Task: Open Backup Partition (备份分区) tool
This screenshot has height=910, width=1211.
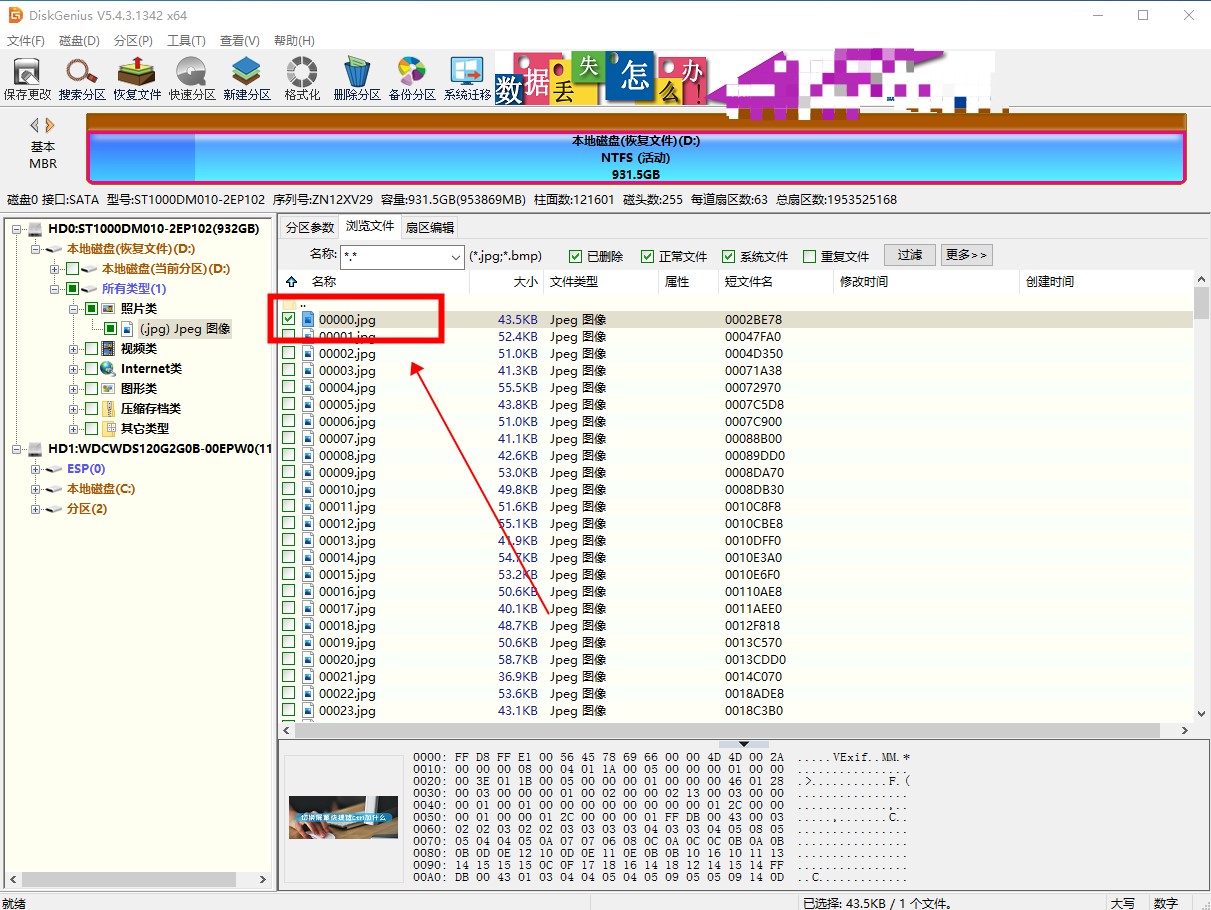Action: coord(412,79)
